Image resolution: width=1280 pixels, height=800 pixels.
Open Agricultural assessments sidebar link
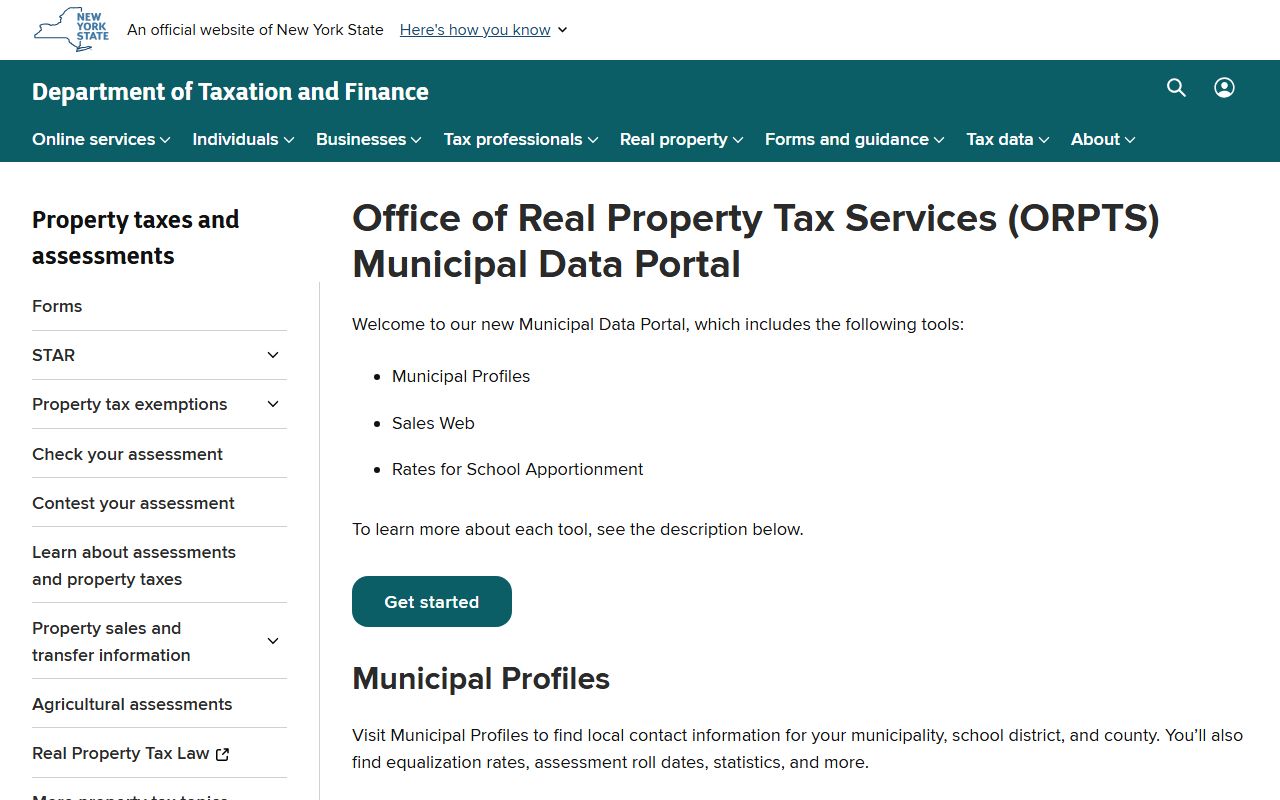tap(132, 704)
